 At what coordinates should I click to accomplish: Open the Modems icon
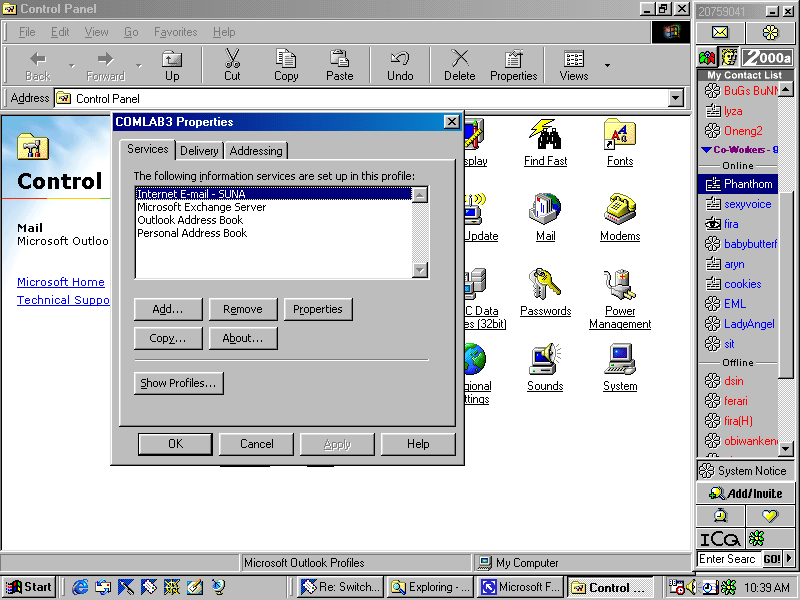[x=620, y=217]
